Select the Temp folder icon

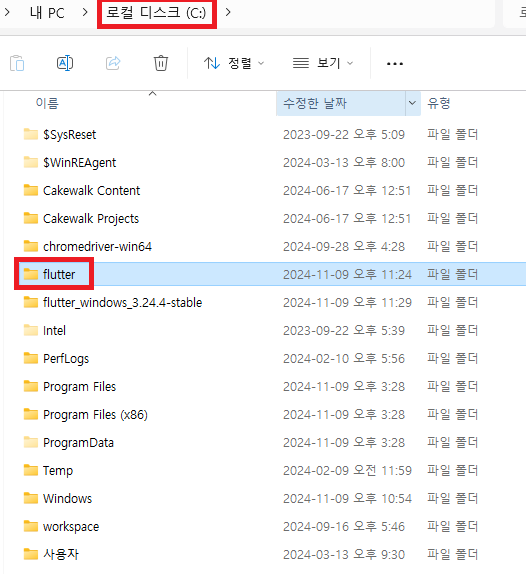point(31,470)
